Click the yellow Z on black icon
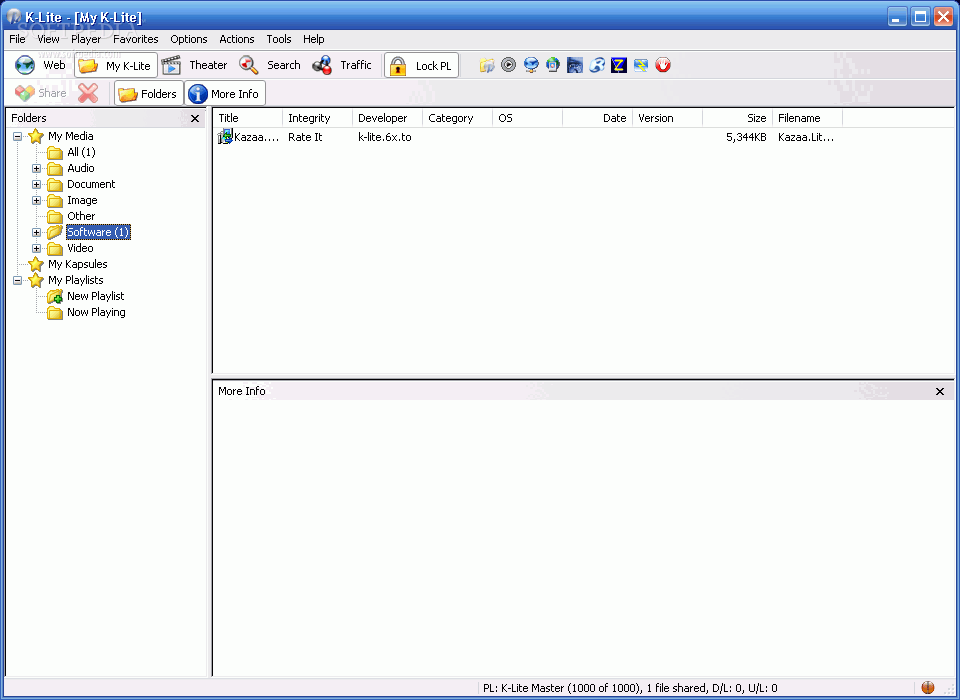960x700 pixels. coord(619,65)
